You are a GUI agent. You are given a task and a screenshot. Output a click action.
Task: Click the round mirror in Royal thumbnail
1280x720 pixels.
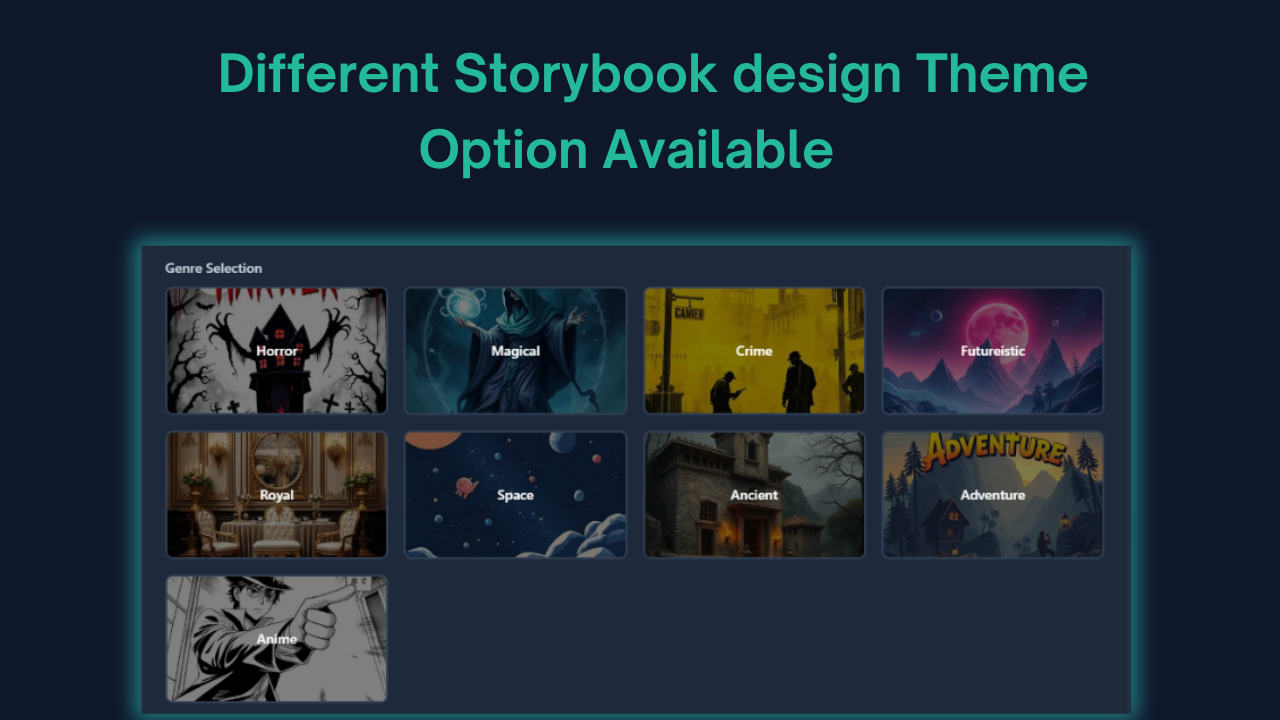tap(277, 460)
